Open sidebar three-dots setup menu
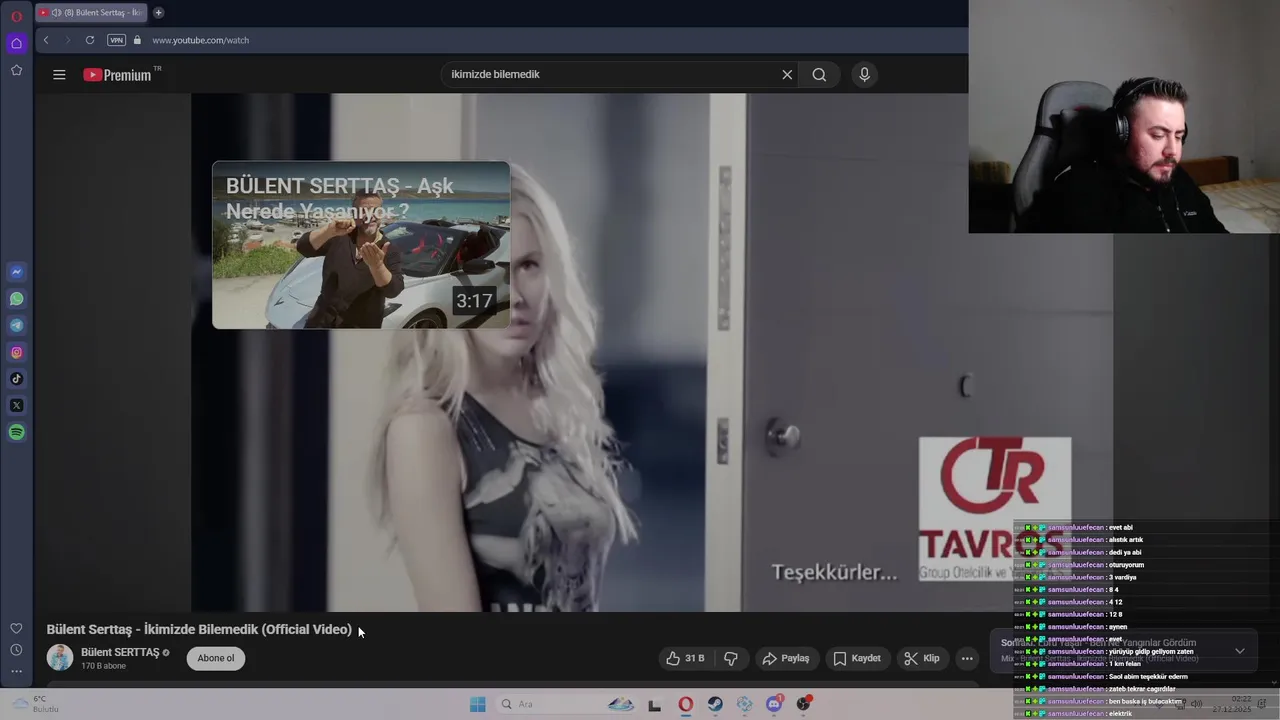This screenshot has height=720, width=1280. [16, 671]
